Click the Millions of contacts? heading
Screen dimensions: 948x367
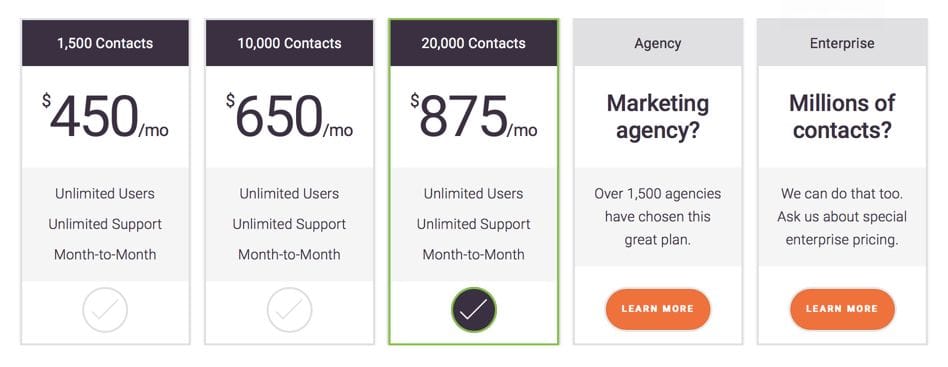(x=842, y=116)
